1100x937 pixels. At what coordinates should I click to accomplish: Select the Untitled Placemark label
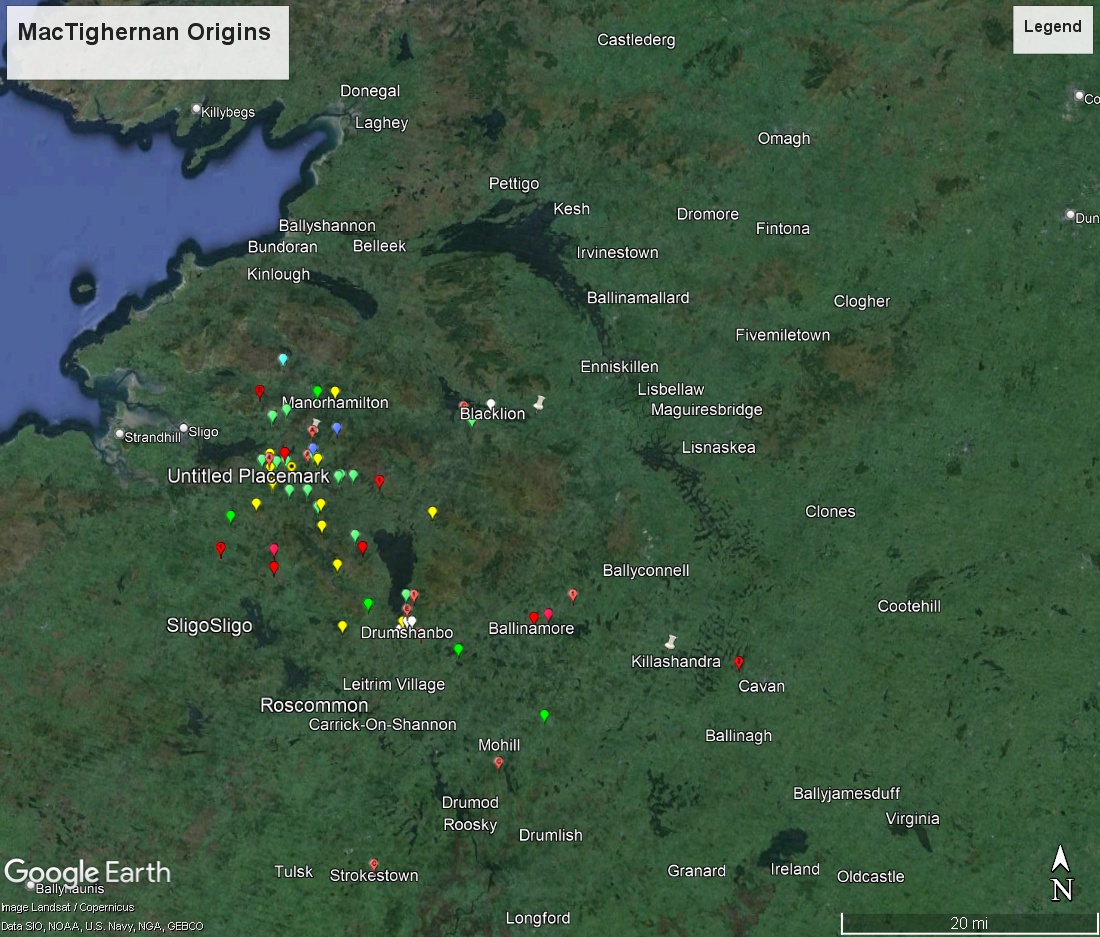coord(248,476)
